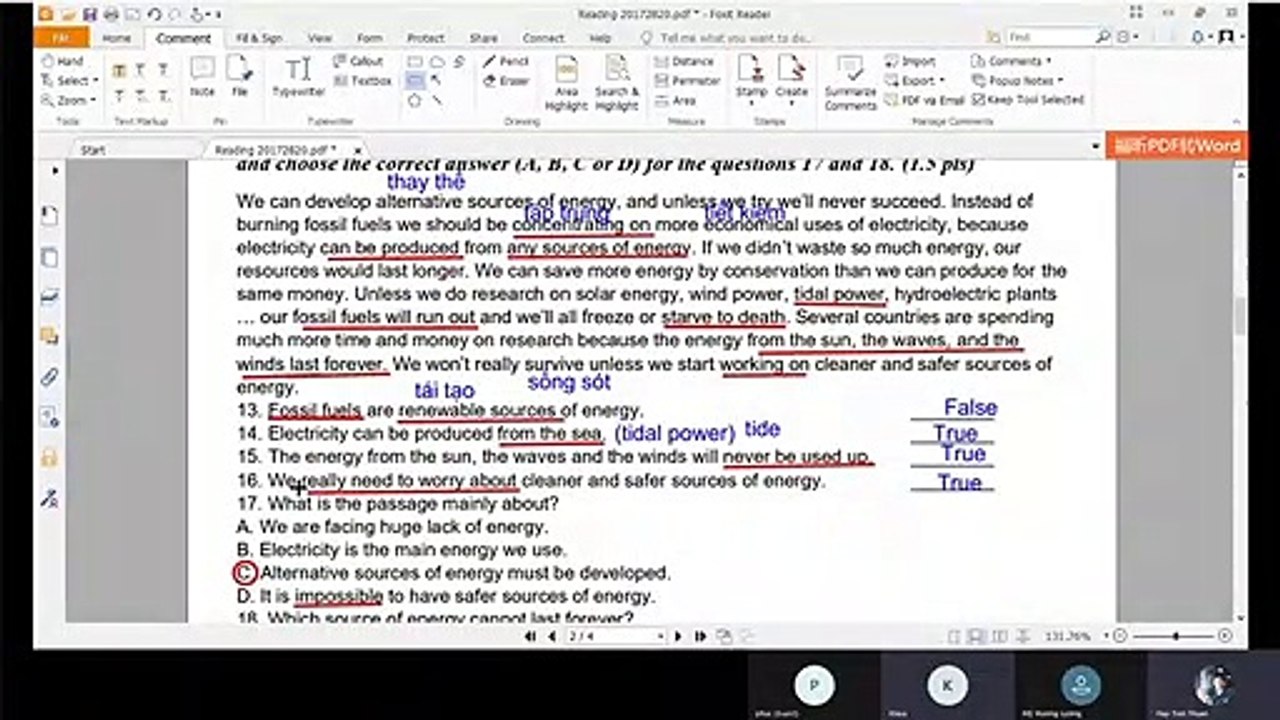
Task: Click the Tell me what you want box
Action: [737, 38]
